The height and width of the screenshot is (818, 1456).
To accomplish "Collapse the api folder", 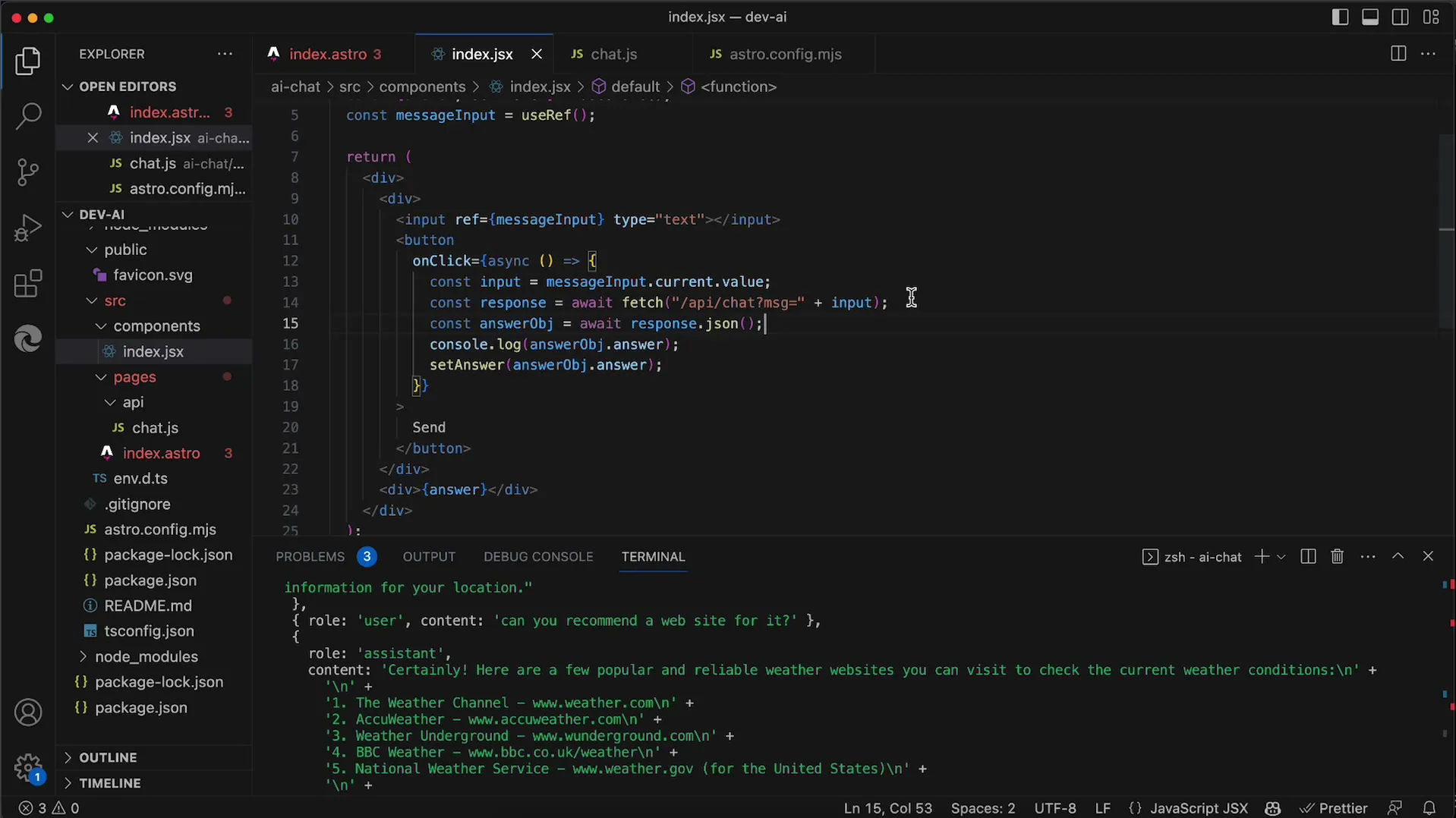I will (110, 402).
